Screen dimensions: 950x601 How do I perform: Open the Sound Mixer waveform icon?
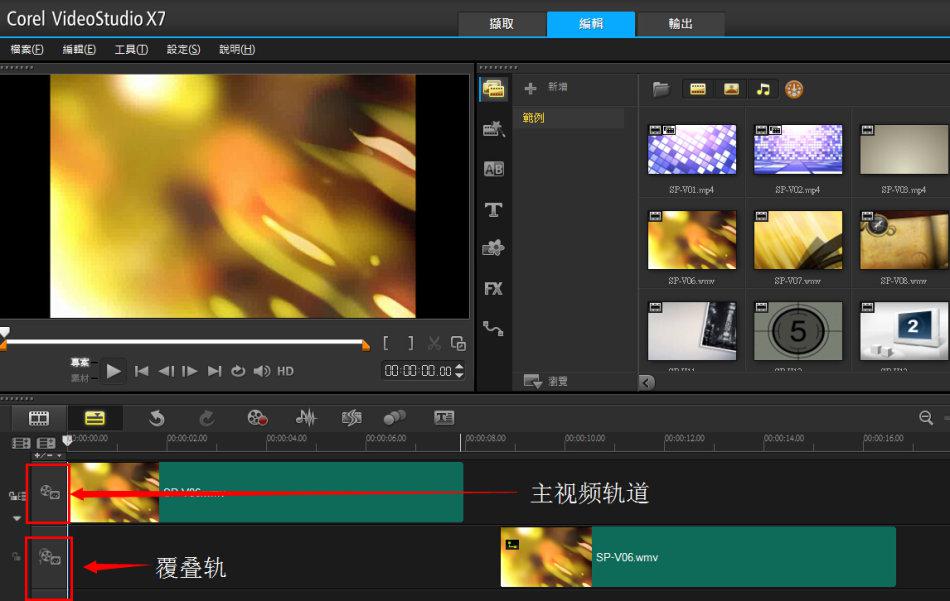click(x=306, y=418)
